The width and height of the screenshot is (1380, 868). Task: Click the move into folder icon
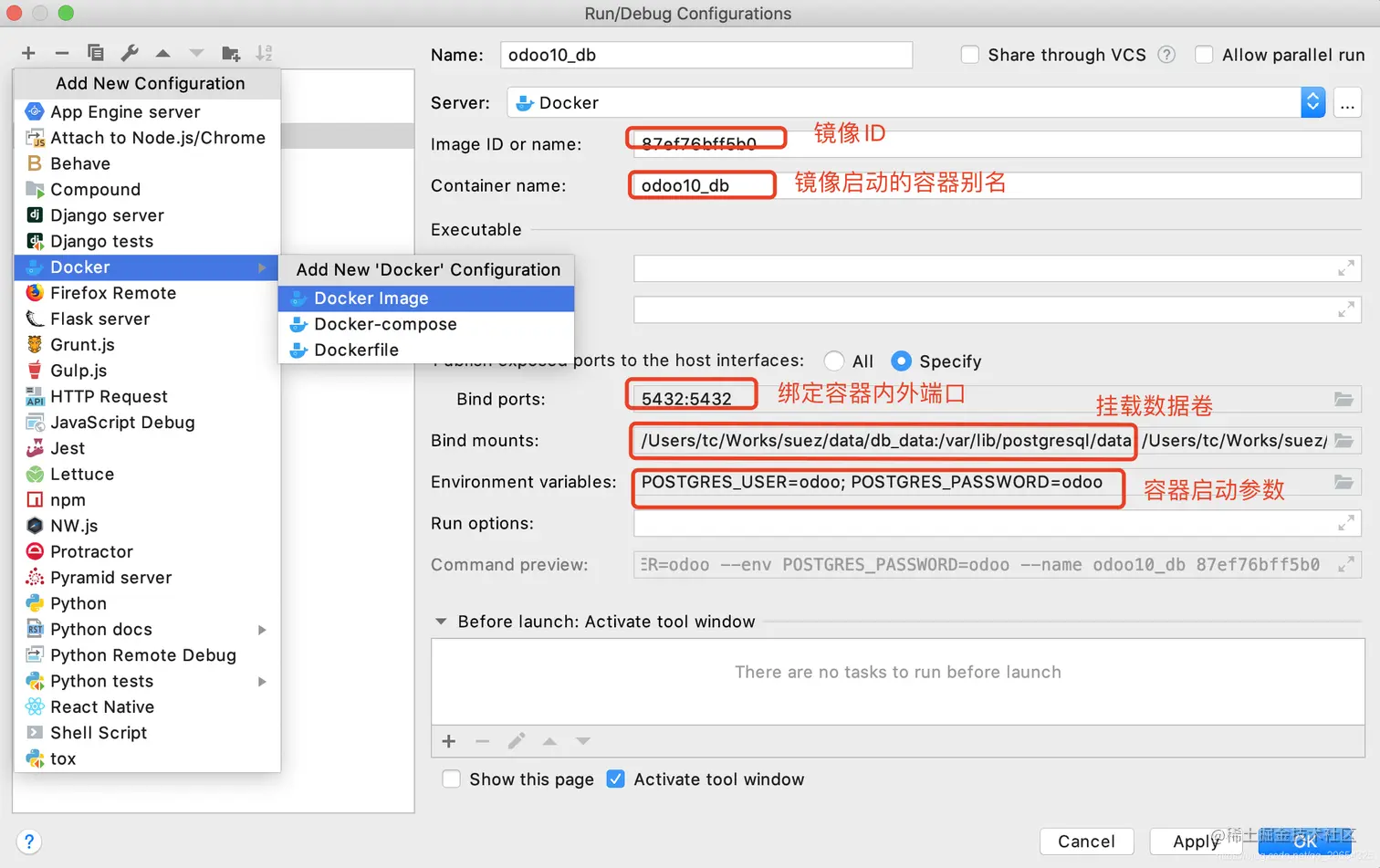pyautogui.click(x=231, y=54)
